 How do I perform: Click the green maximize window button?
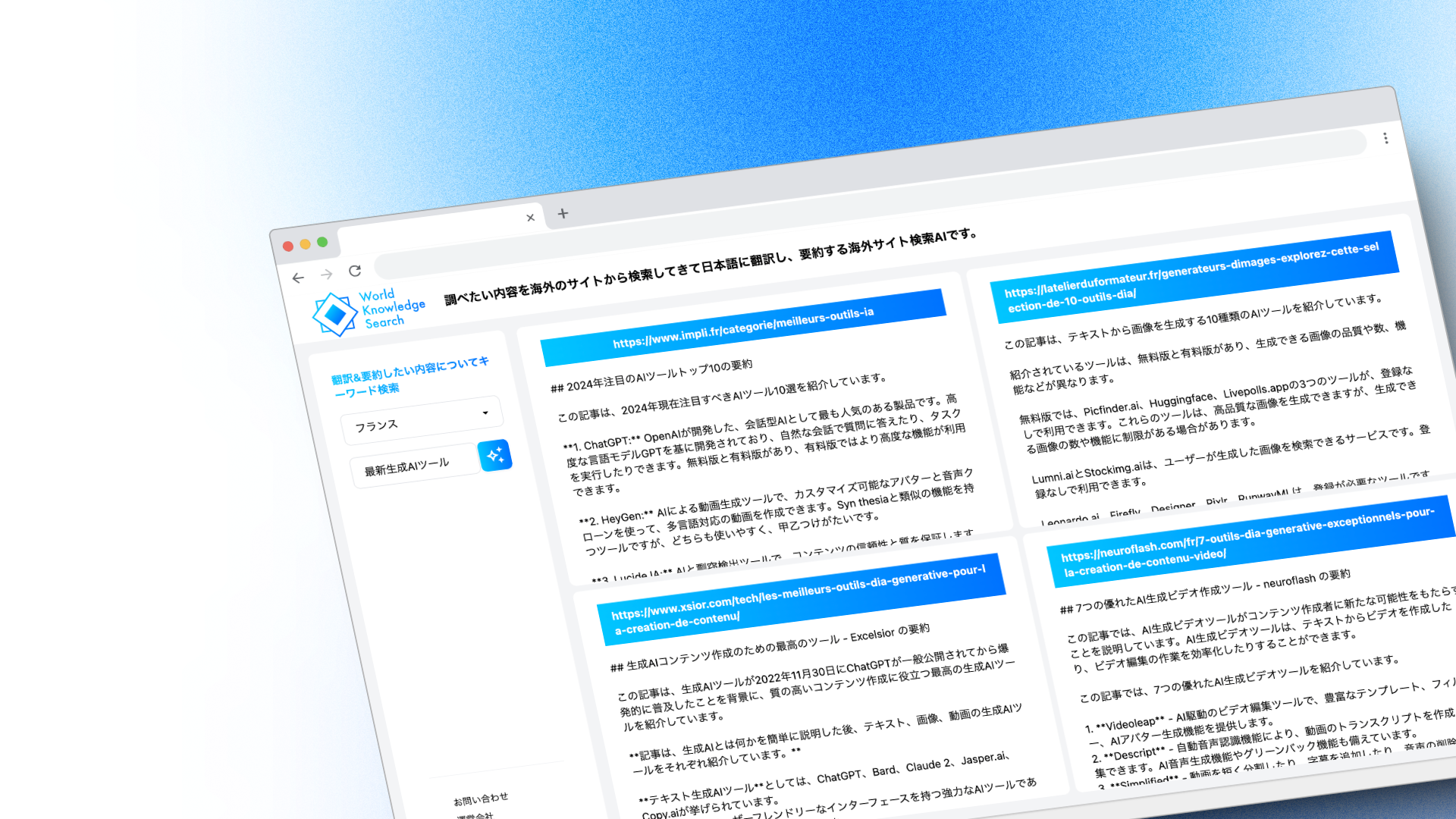(x=322, y=242)
